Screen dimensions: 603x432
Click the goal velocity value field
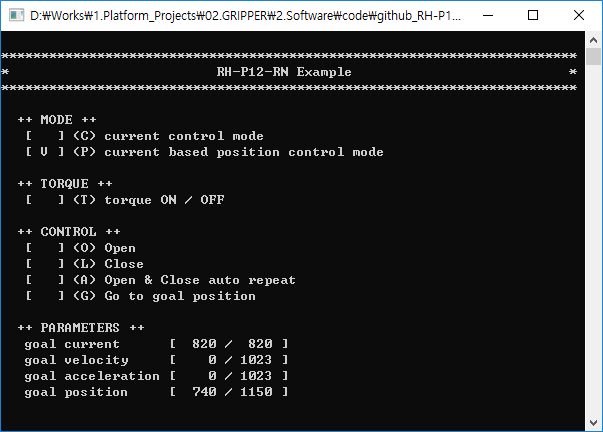tap(228, 360)
